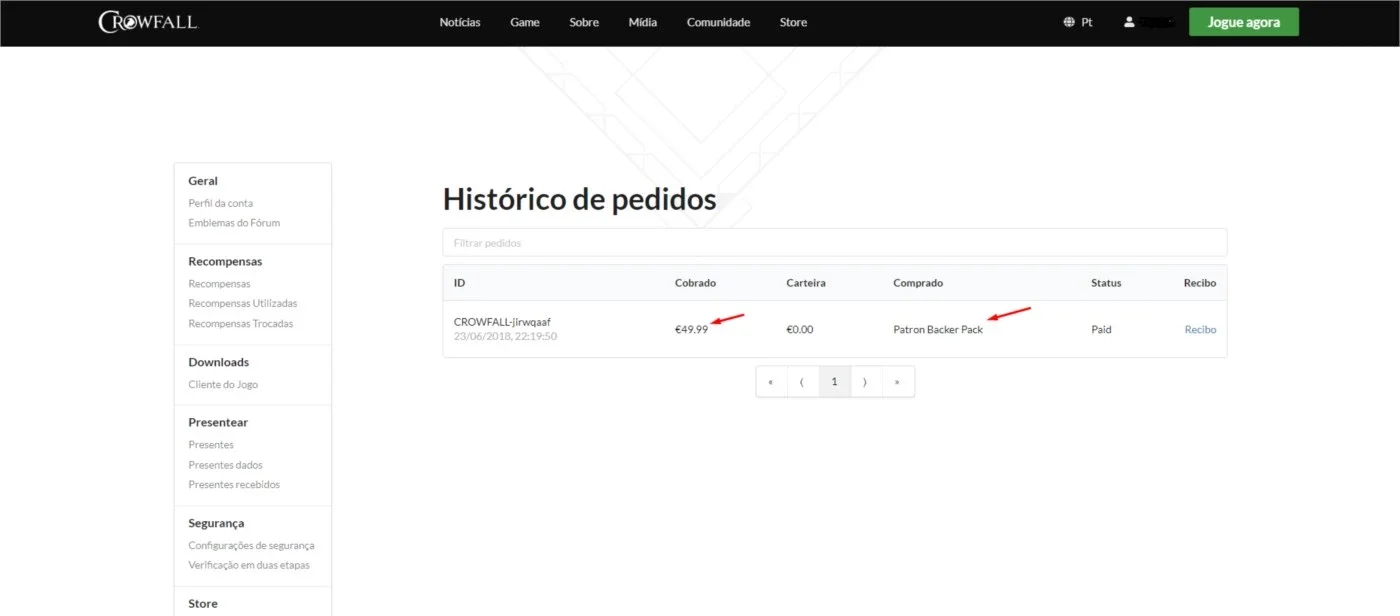Viewport: 1400px width, 616px height.
Task: Open Presentes recebidos link
Action: point(234,485)
